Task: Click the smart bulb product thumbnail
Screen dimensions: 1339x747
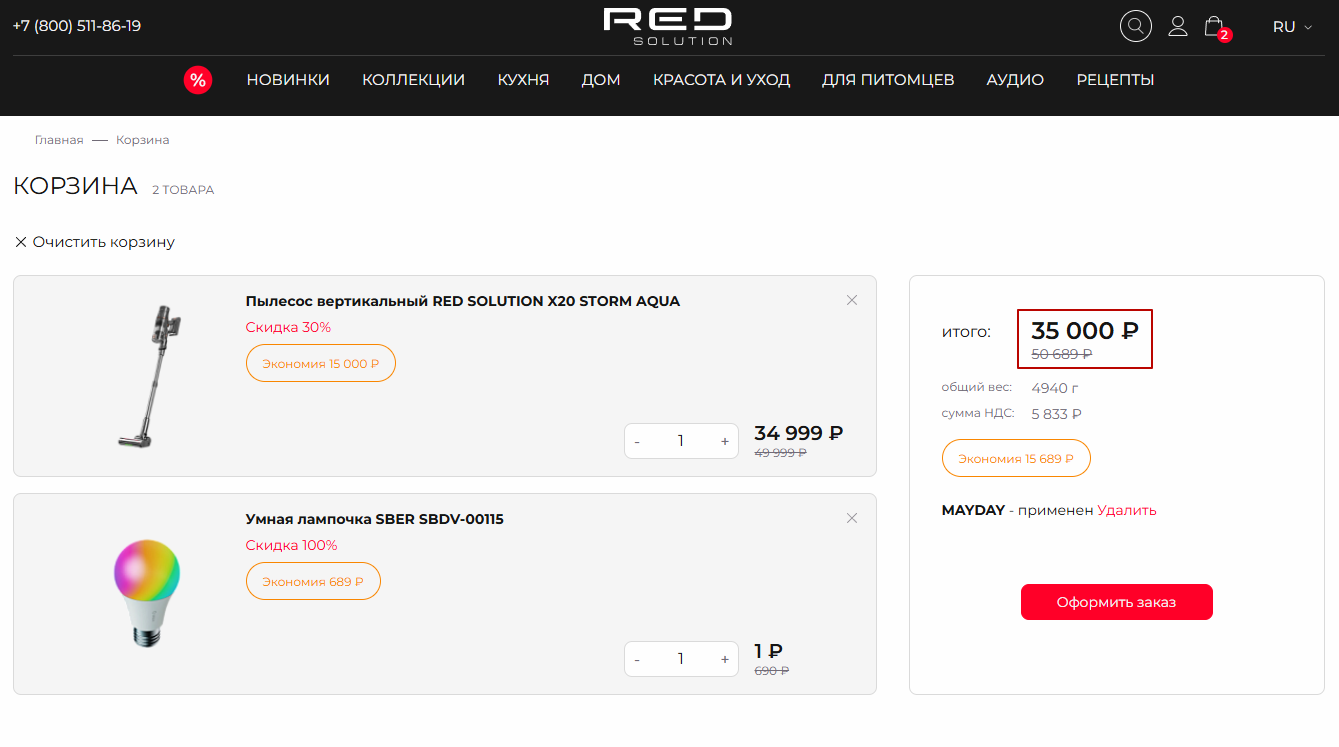Action: [147, 594]
